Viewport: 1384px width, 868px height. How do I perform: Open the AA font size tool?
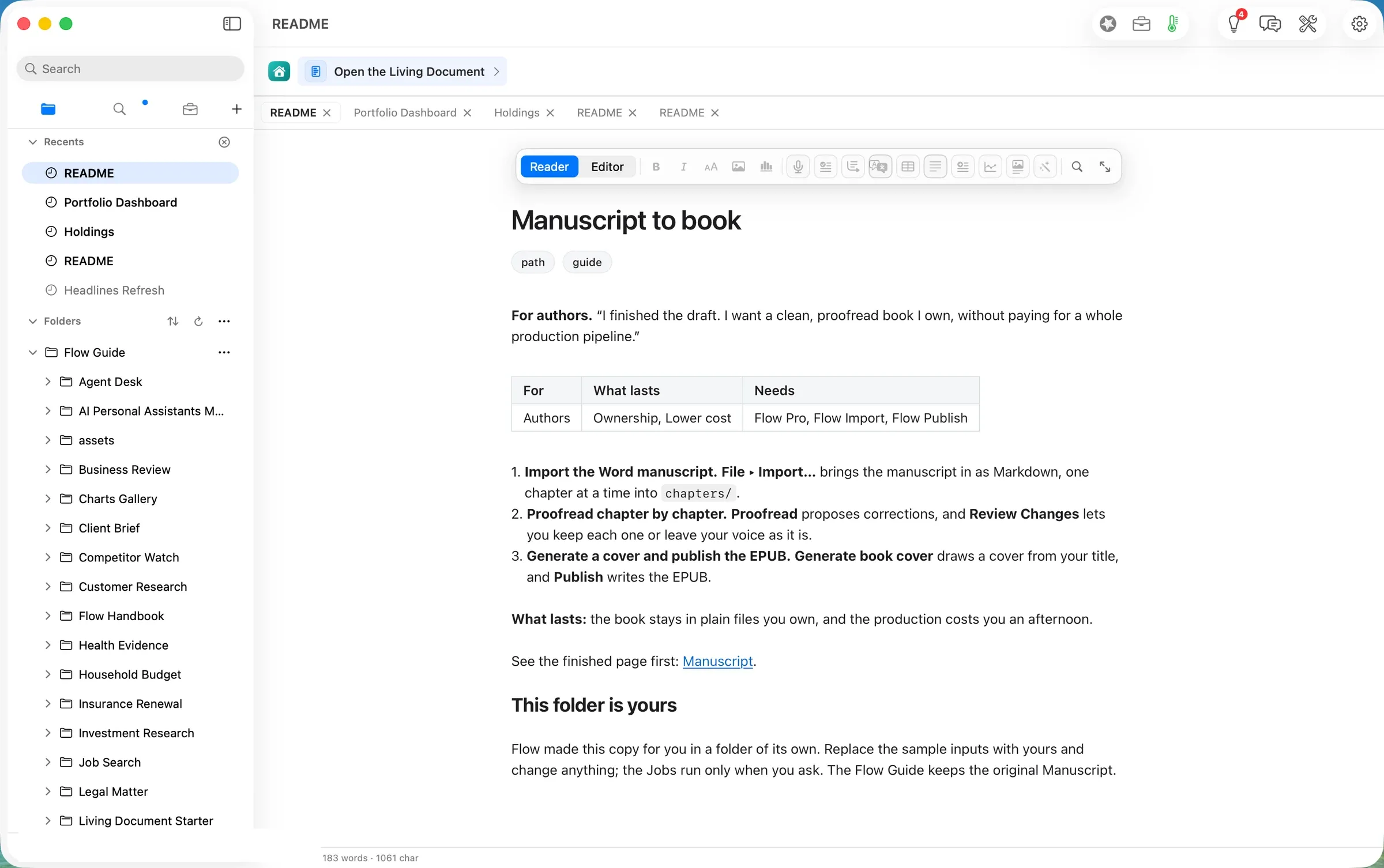[x=710, y=167]
